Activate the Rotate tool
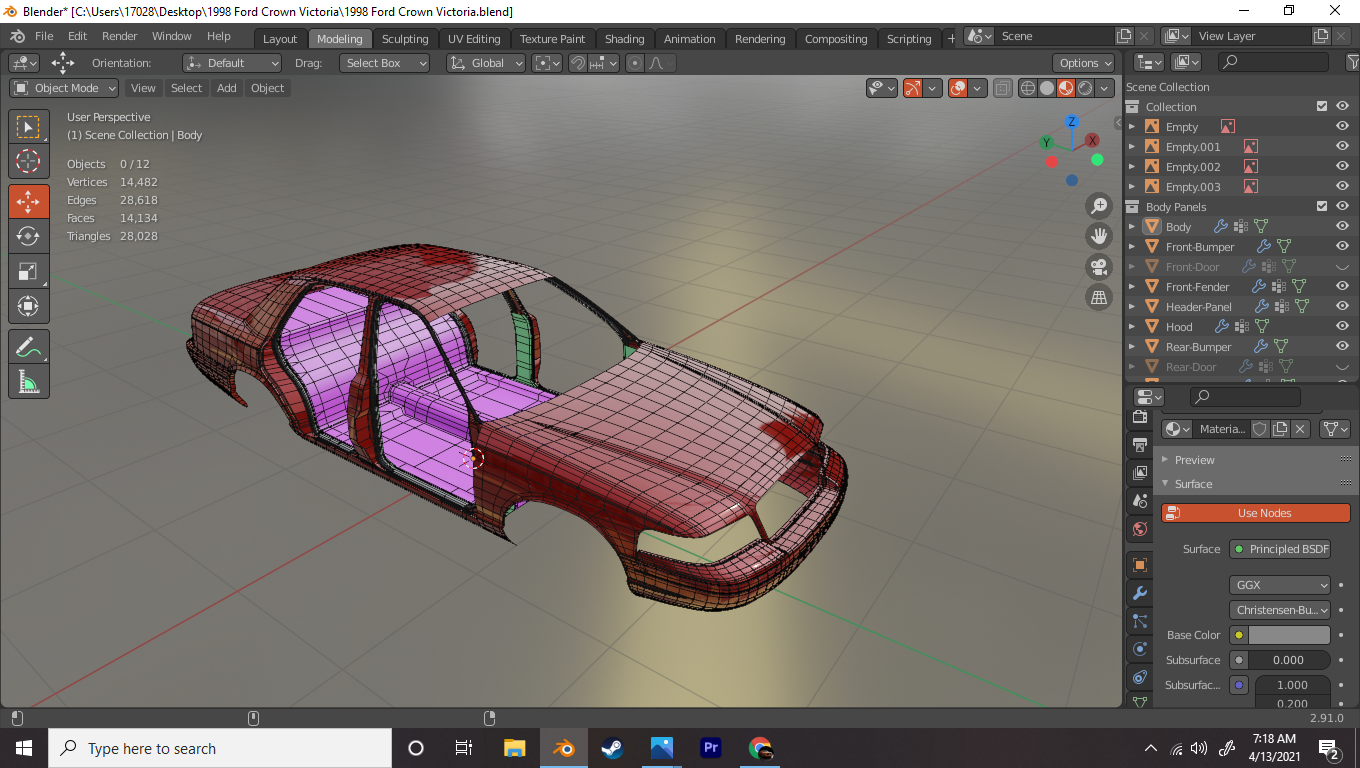The height and width of the screenshot is (768, 1360). tap(29, 236)
